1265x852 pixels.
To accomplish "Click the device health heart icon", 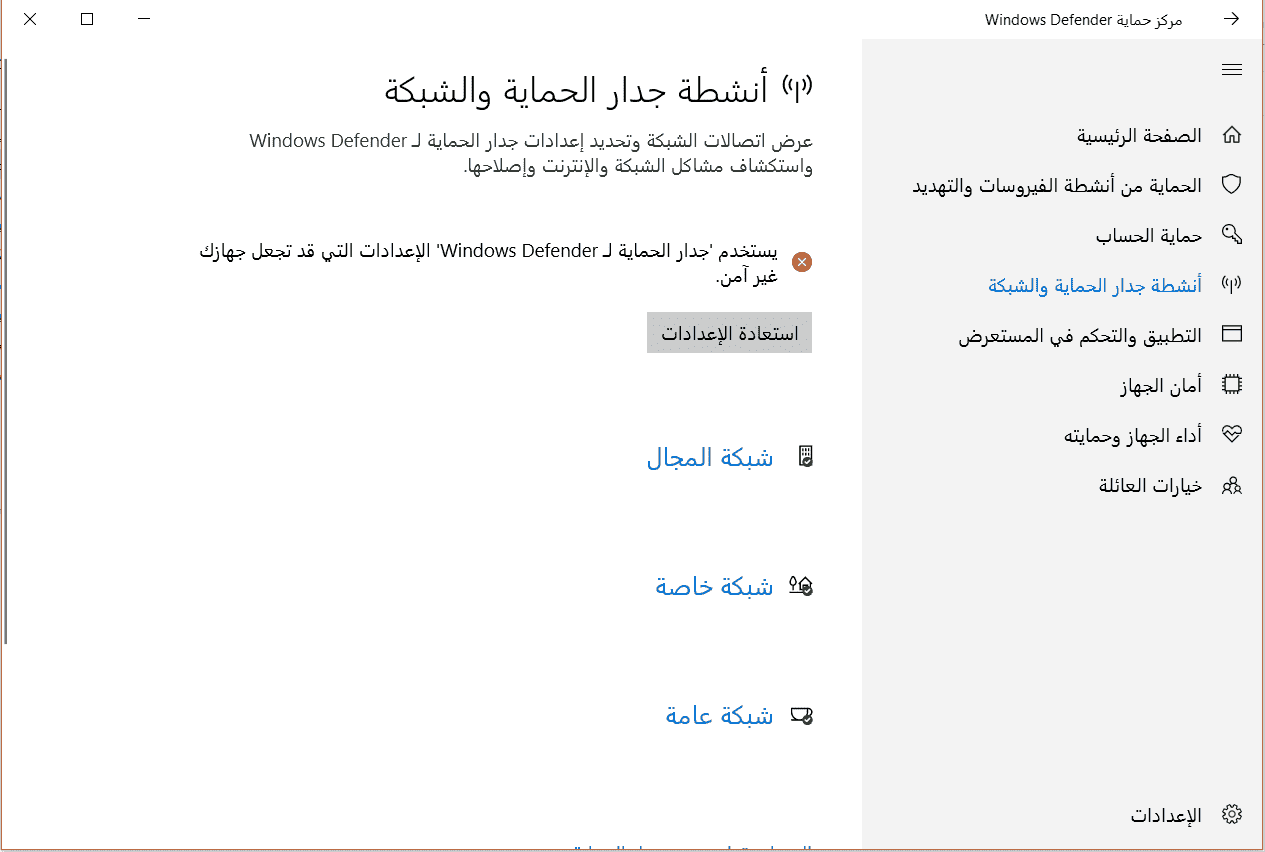I will pos(1232,435).
